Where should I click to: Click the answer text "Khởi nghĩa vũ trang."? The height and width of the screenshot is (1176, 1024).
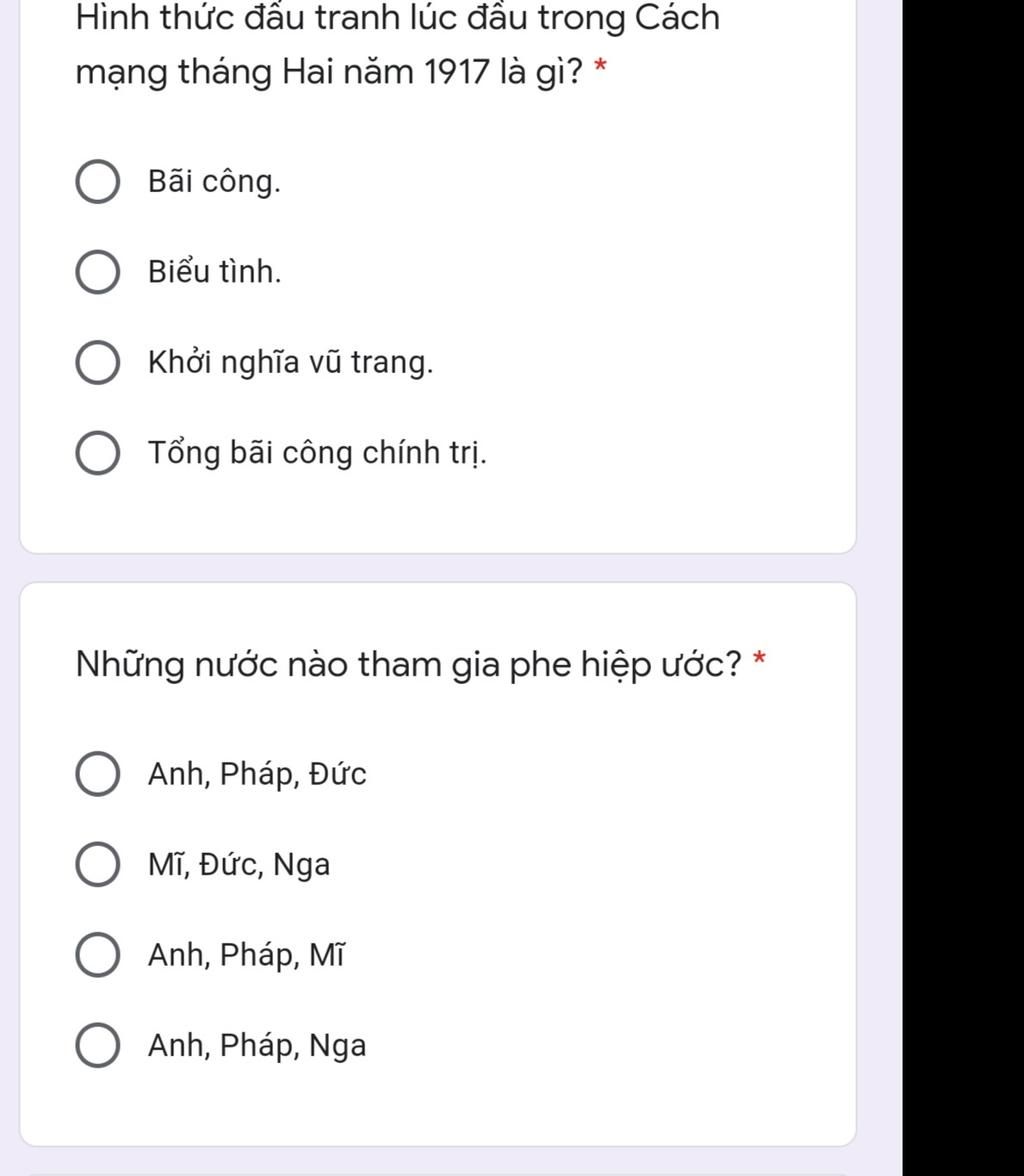pos(290,363)
